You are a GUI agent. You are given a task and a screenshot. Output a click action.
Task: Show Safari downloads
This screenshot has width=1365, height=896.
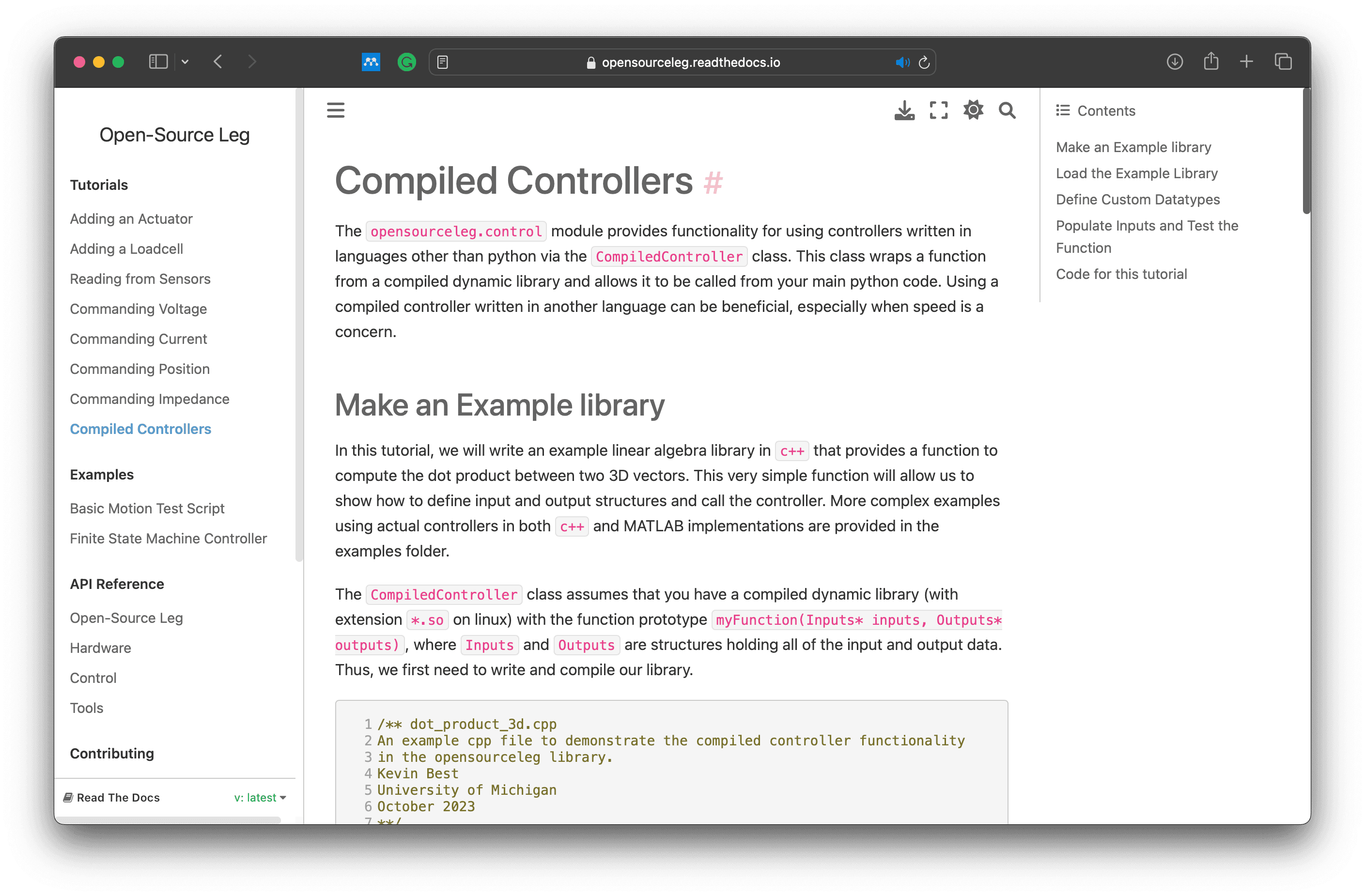[x=1175, y=62]
